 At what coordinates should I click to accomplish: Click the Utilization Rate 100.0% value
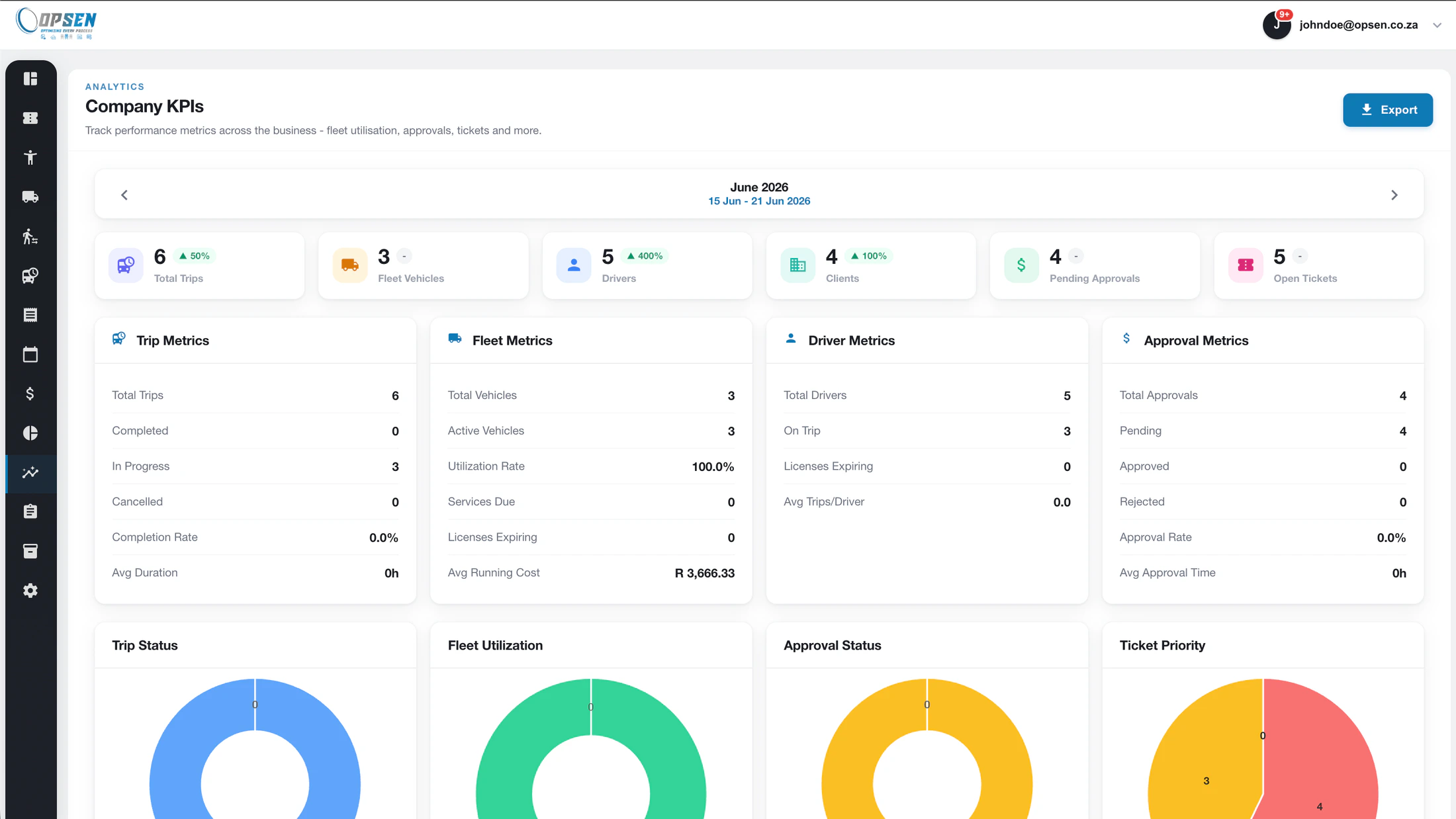(713, 466)
